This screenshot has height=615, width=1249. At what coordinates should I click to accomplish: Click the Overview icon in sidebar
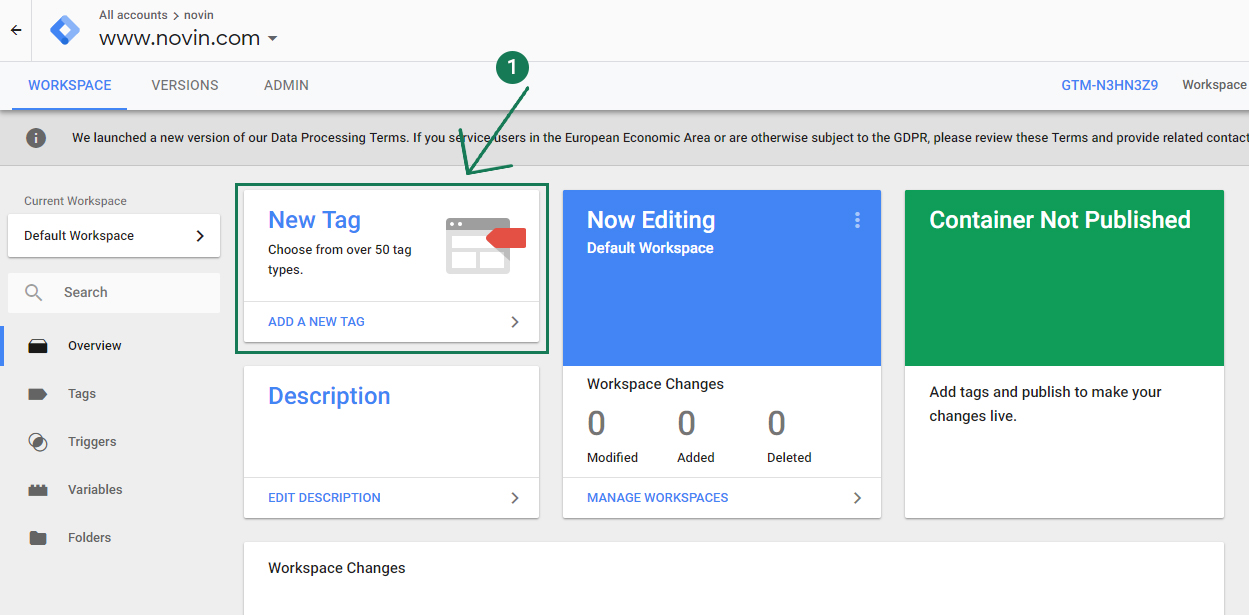[x=38, y=346]
